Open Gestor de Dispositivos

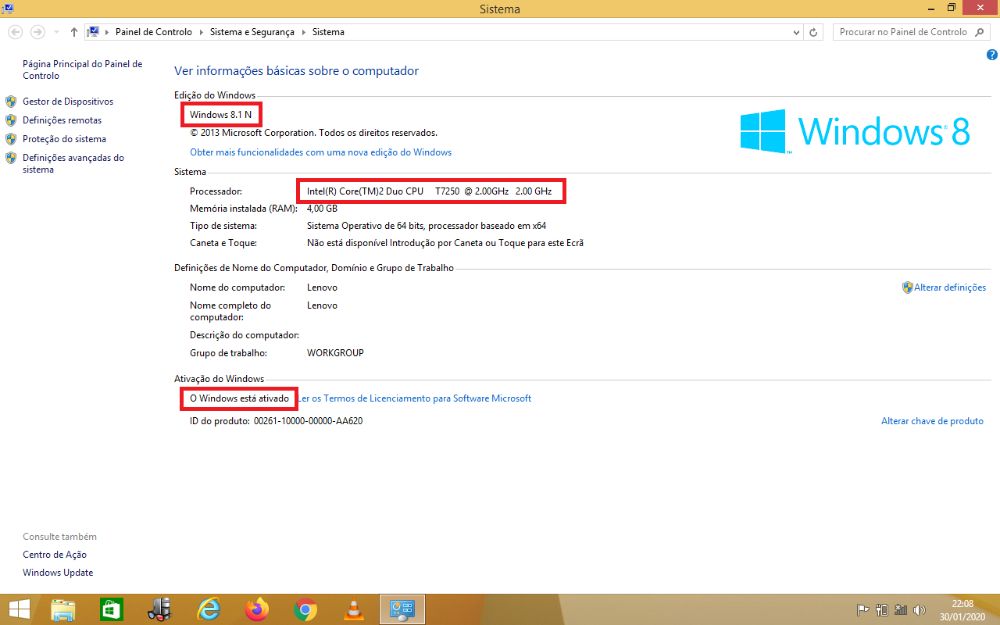coord(68,101)
